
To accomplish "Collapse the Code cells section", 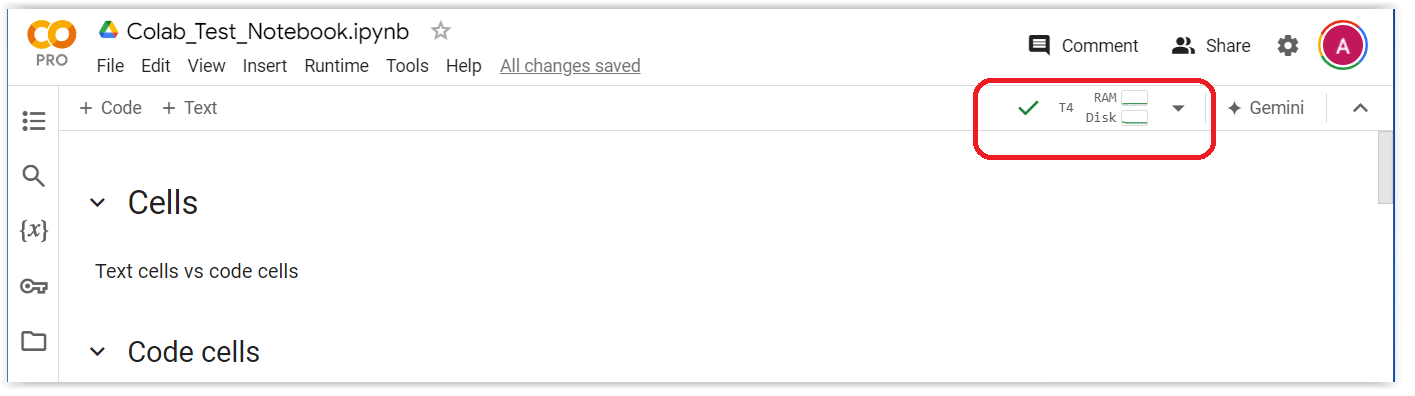I will coord(97,352).
